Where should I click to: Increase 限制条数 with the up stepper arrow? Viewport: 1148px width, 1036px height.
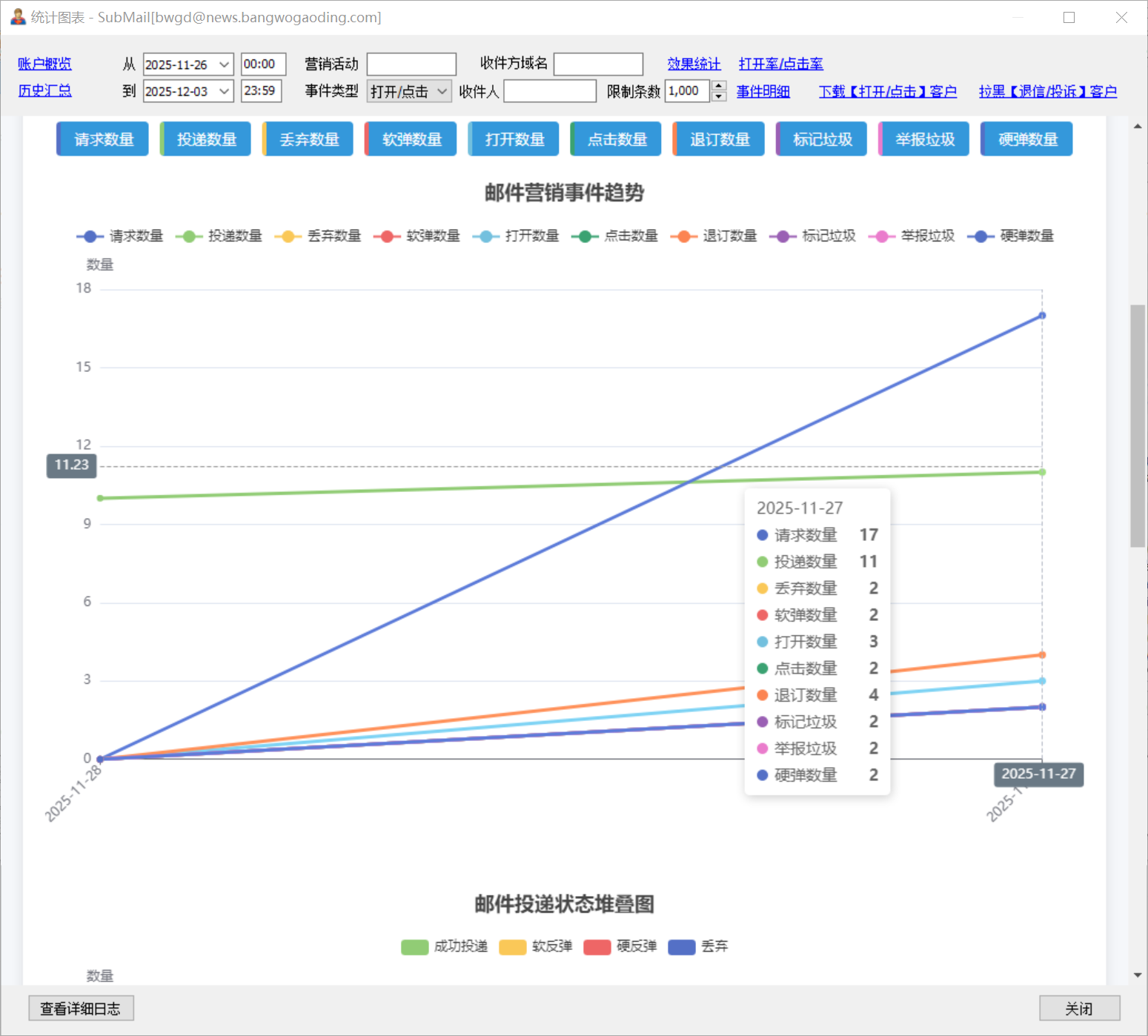[x=719, y=86]
